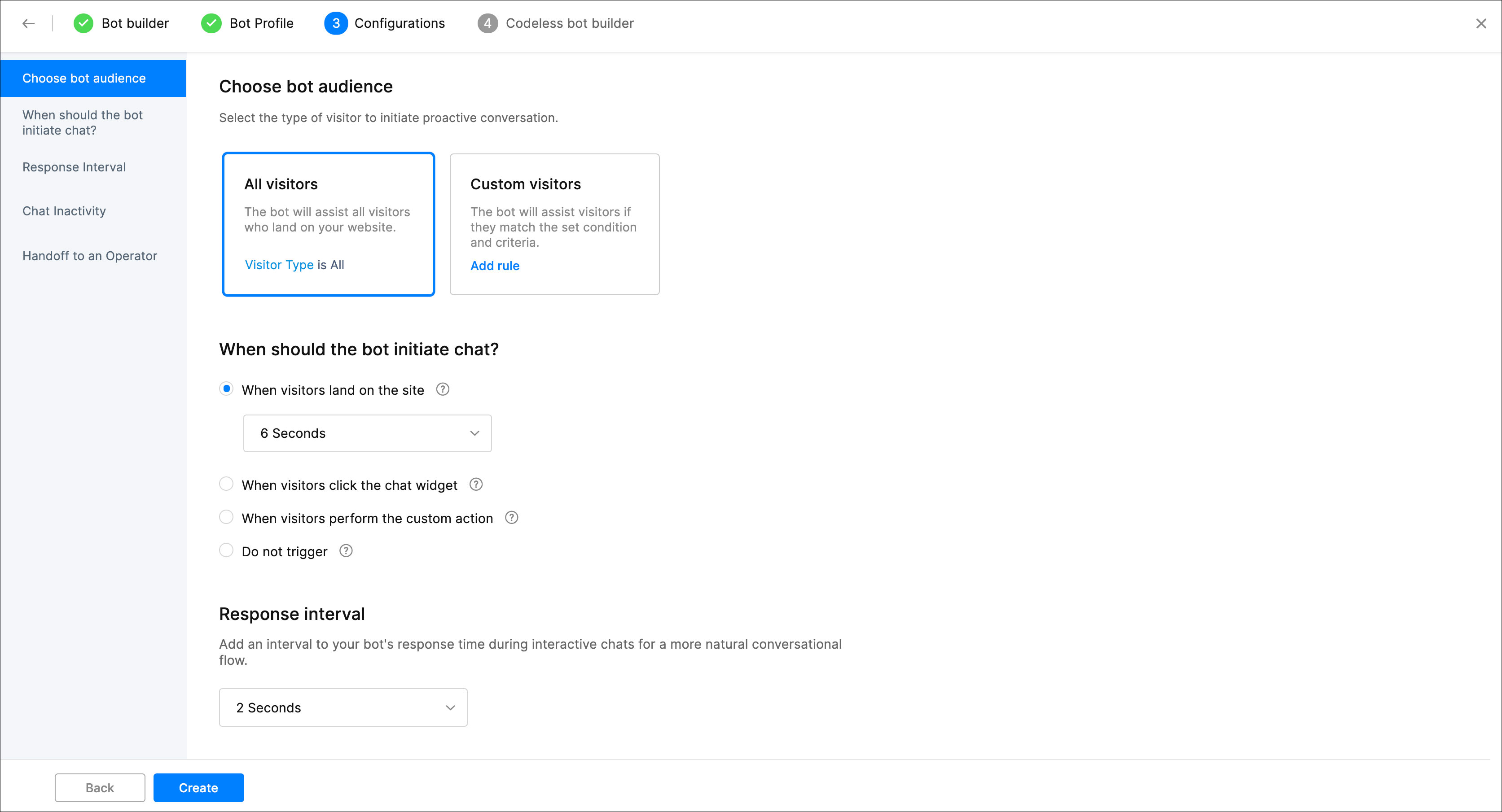The height and width of the screenshot is (812, 1502).
Task: Click the 'Choose bot audience' main heading
Action: coord(306,86)
